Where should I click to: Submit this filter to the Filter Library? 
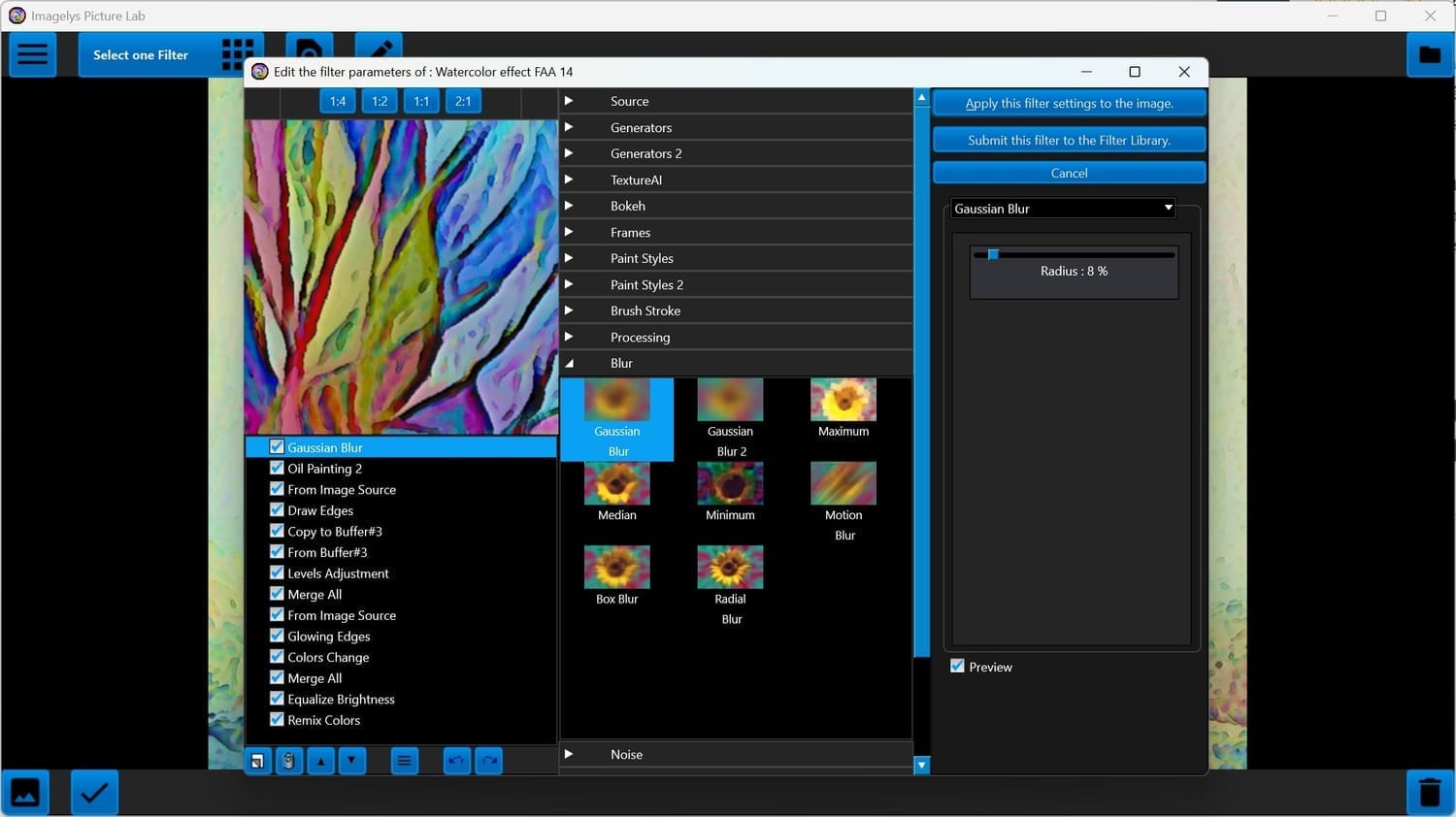click(x=1069, y=140)
